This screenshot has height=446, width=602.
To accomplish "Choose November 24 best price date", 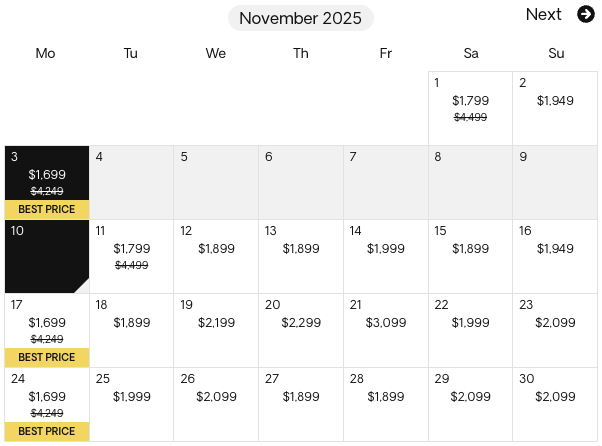I will (47, 405).
